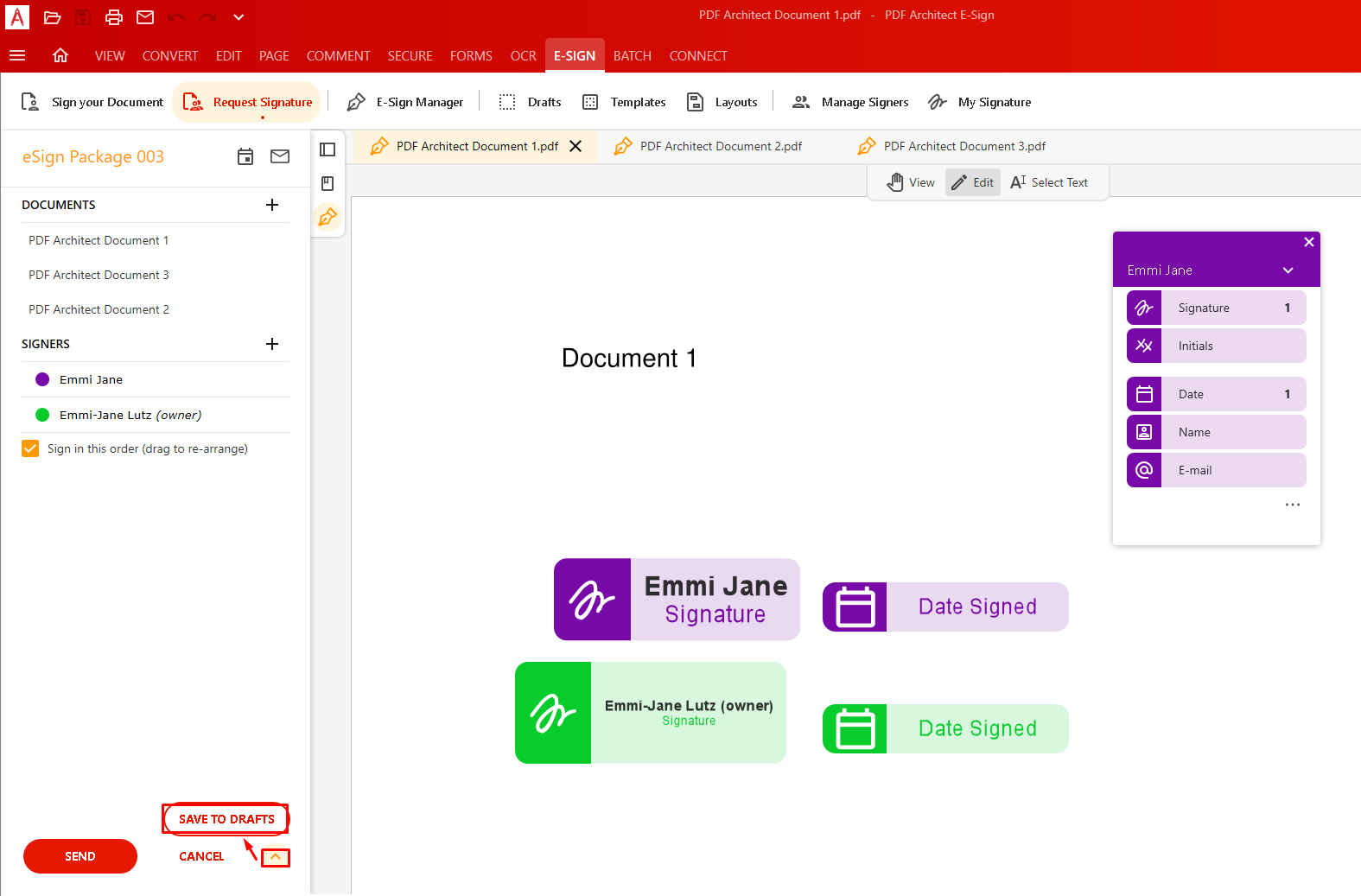The height and width of the screenshot is (896, 1361).
Task: Go to the Home icon
Action: pyautogui.click(x=60, y=55)
